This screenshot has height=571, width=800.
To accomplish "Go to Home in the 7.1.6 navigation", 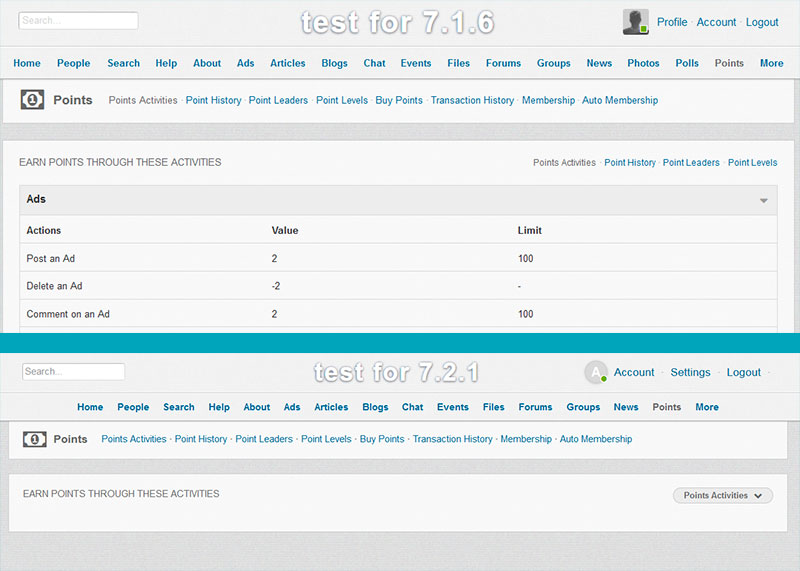I will (x=27, y=63).
